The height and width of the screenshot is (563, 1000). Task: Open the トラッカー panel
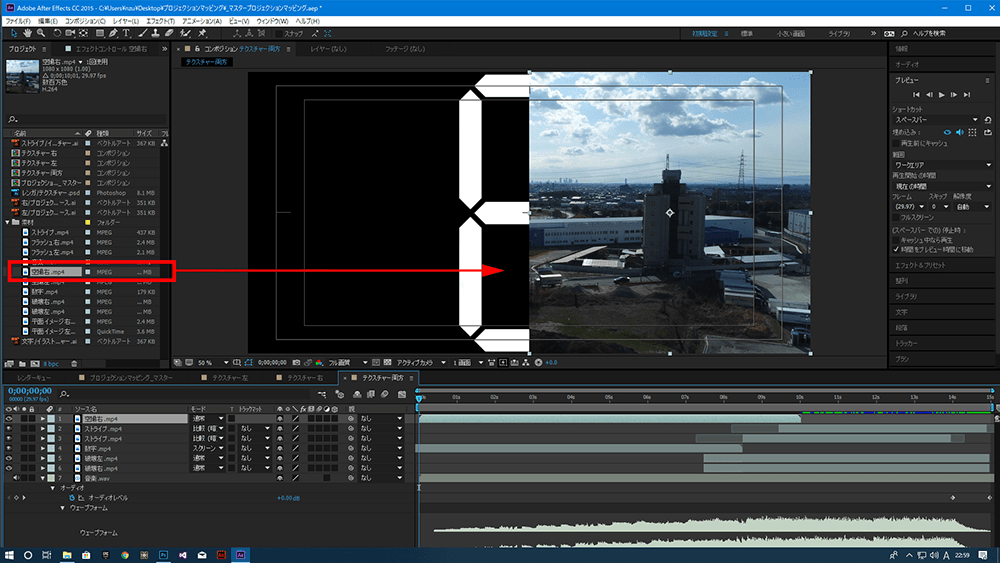pyautogui.click(x=906, y=342)
